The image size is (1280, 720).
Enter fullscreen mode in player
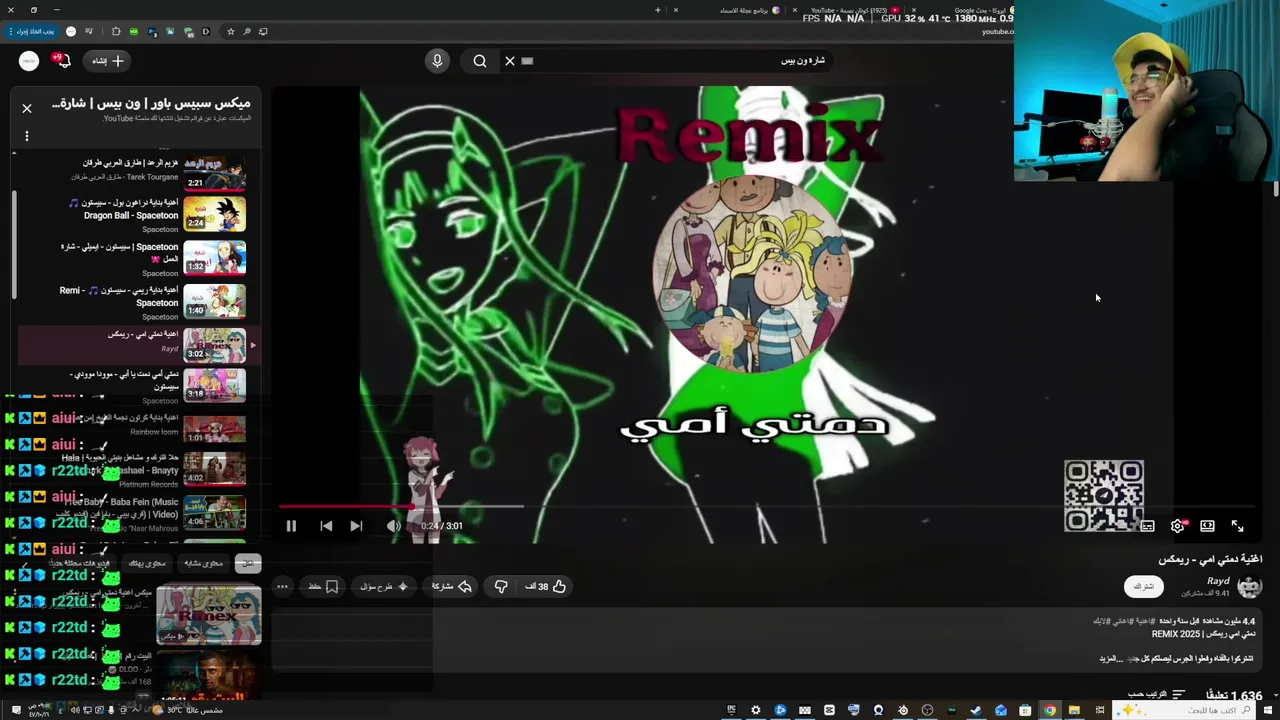pyautogui.click(x=1237, y=526)
